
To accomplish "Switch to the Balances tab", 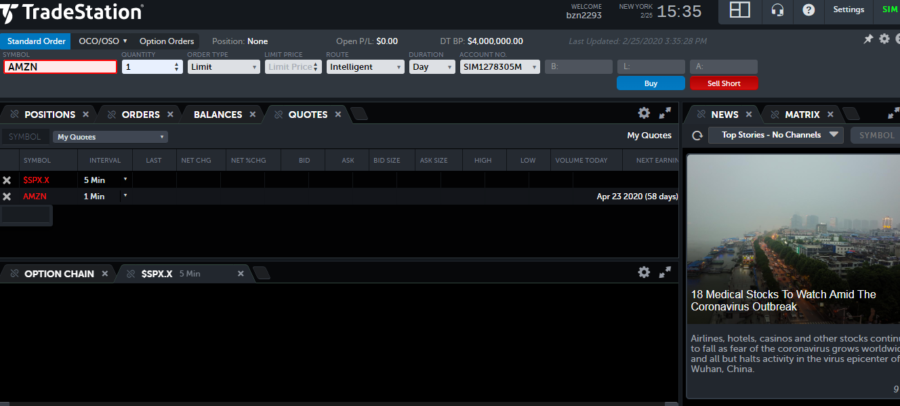I will click(x=218, y=114).
